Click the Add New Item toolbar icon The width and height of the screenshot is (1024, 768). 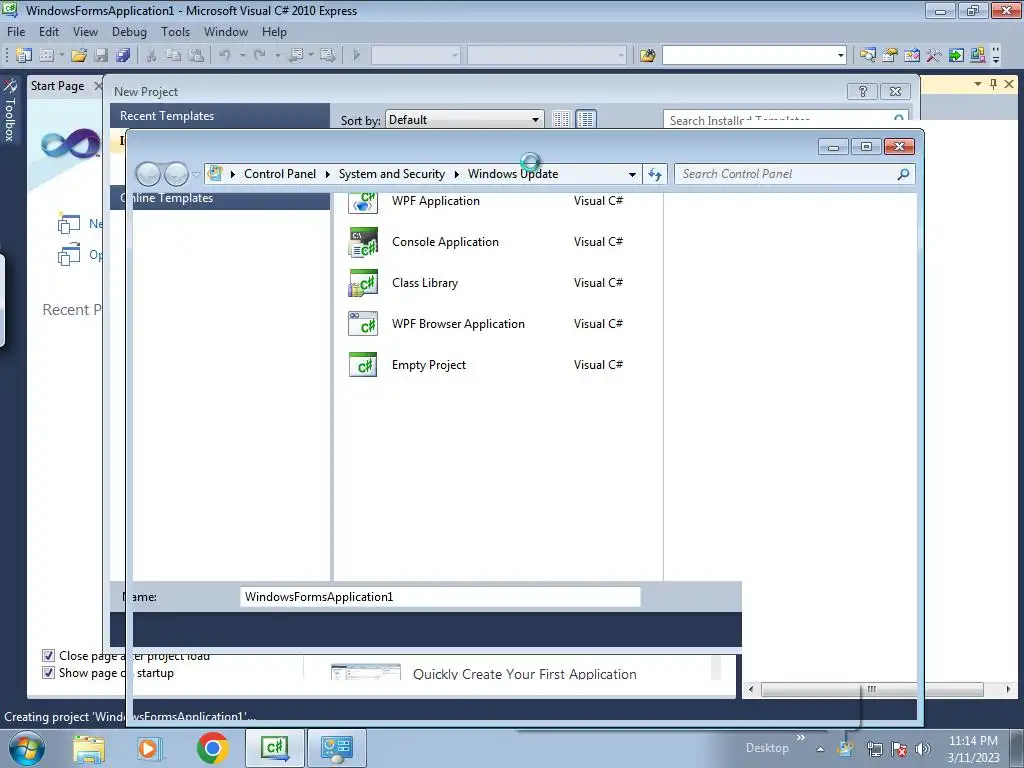pos(46,56)
